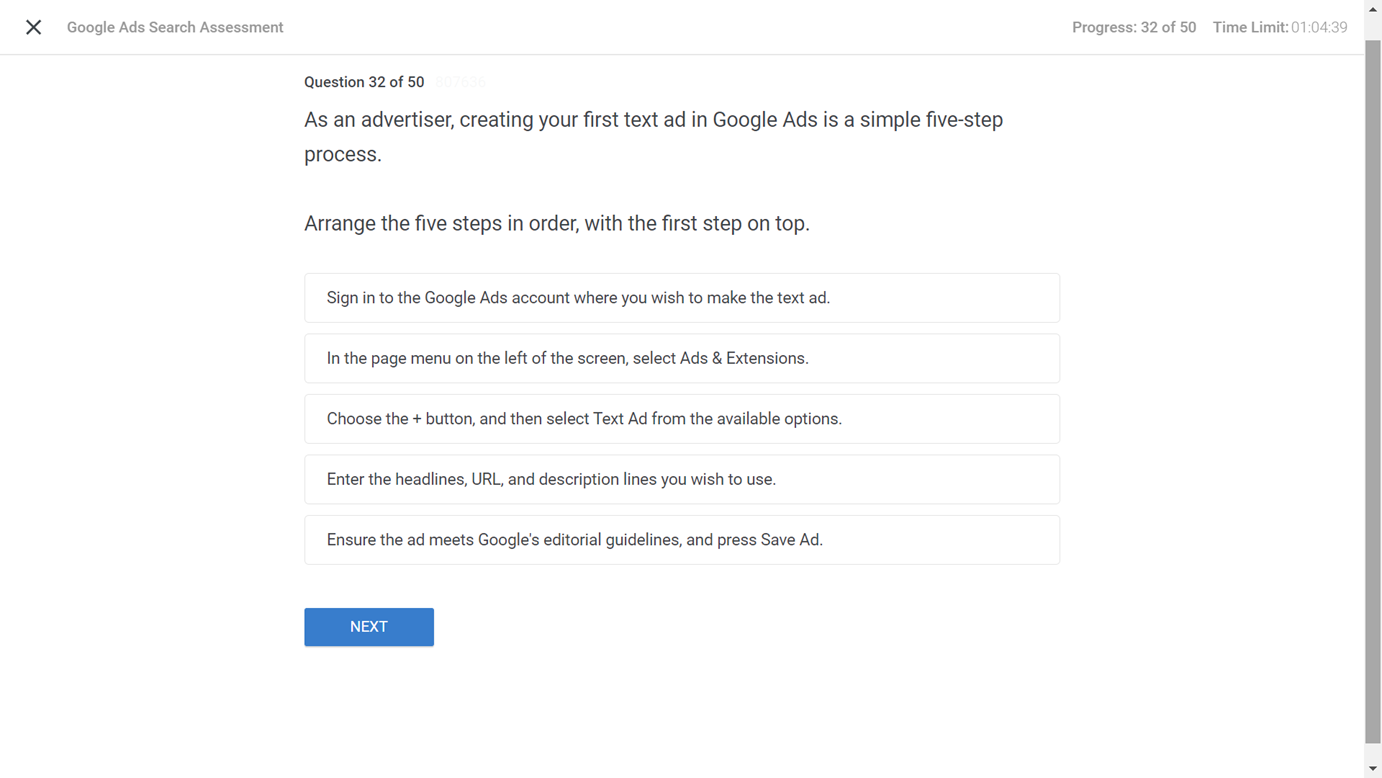
Task: Click the Progress 32 of 50 indicator
Action: coord(1134,27)
